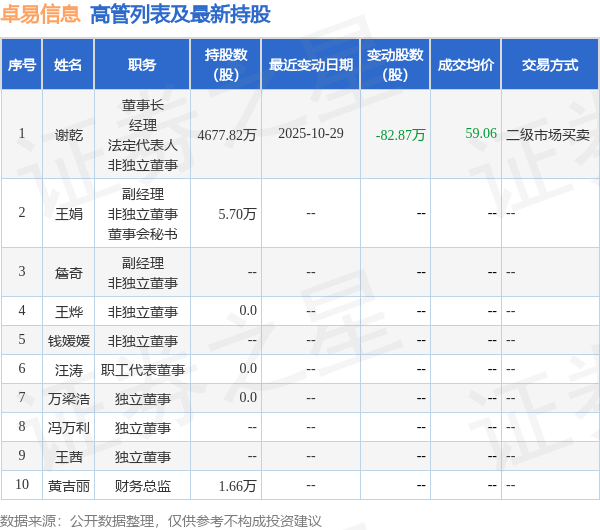The height and width of the screenshot is (530, 600).
Task: Select the average price '59.06'
Action: pos(481,133)
